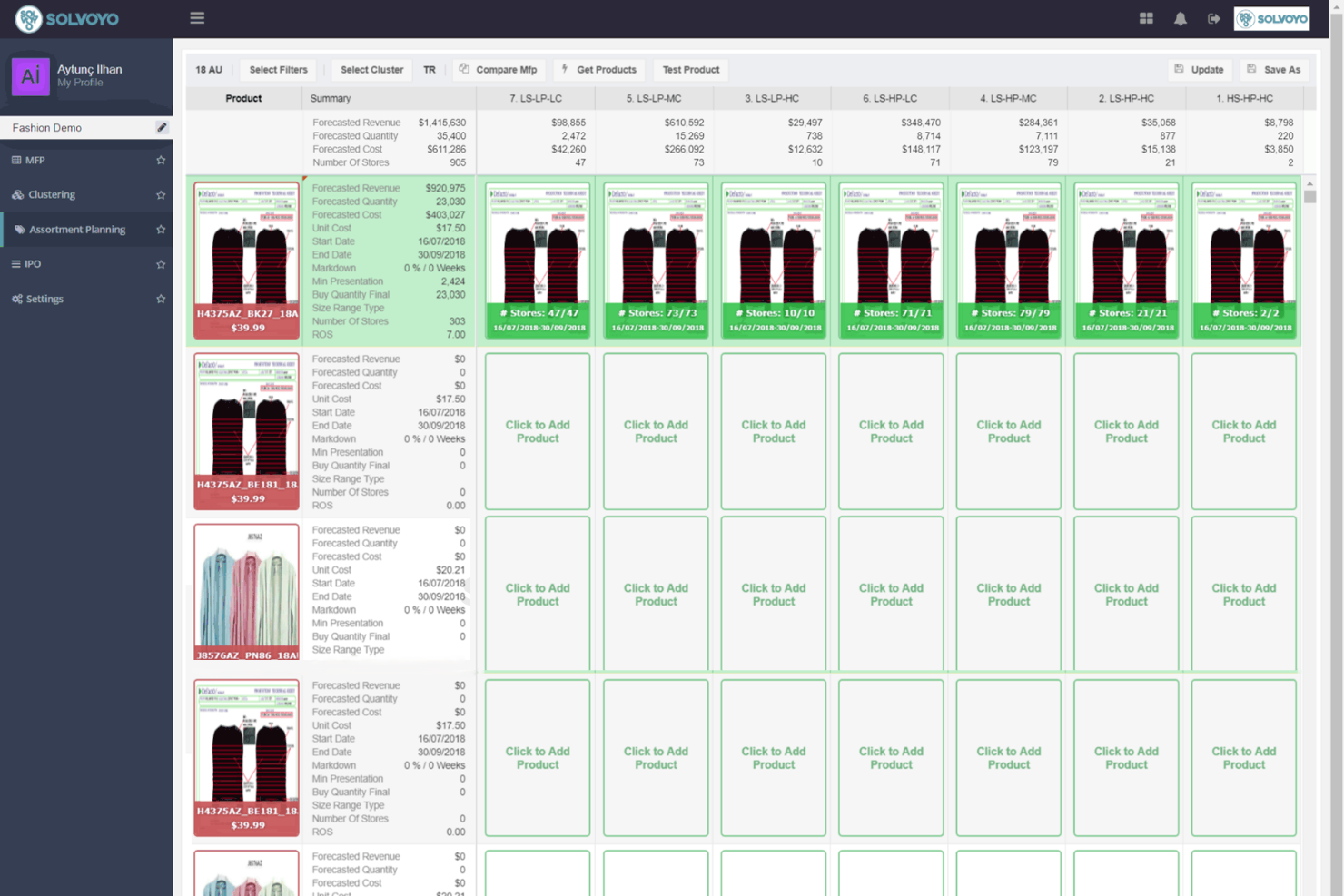
Task: Click the Ai profile avatar
Action: tap(30, 76)
